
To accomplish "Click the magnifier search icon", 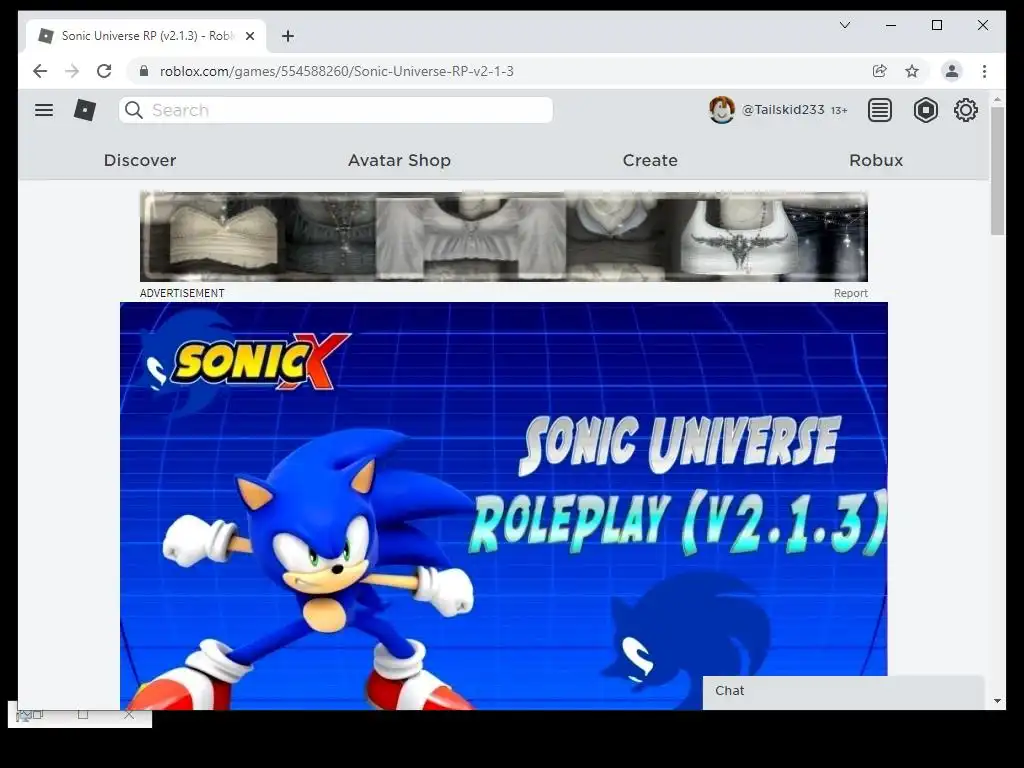I will coord(134,110).
